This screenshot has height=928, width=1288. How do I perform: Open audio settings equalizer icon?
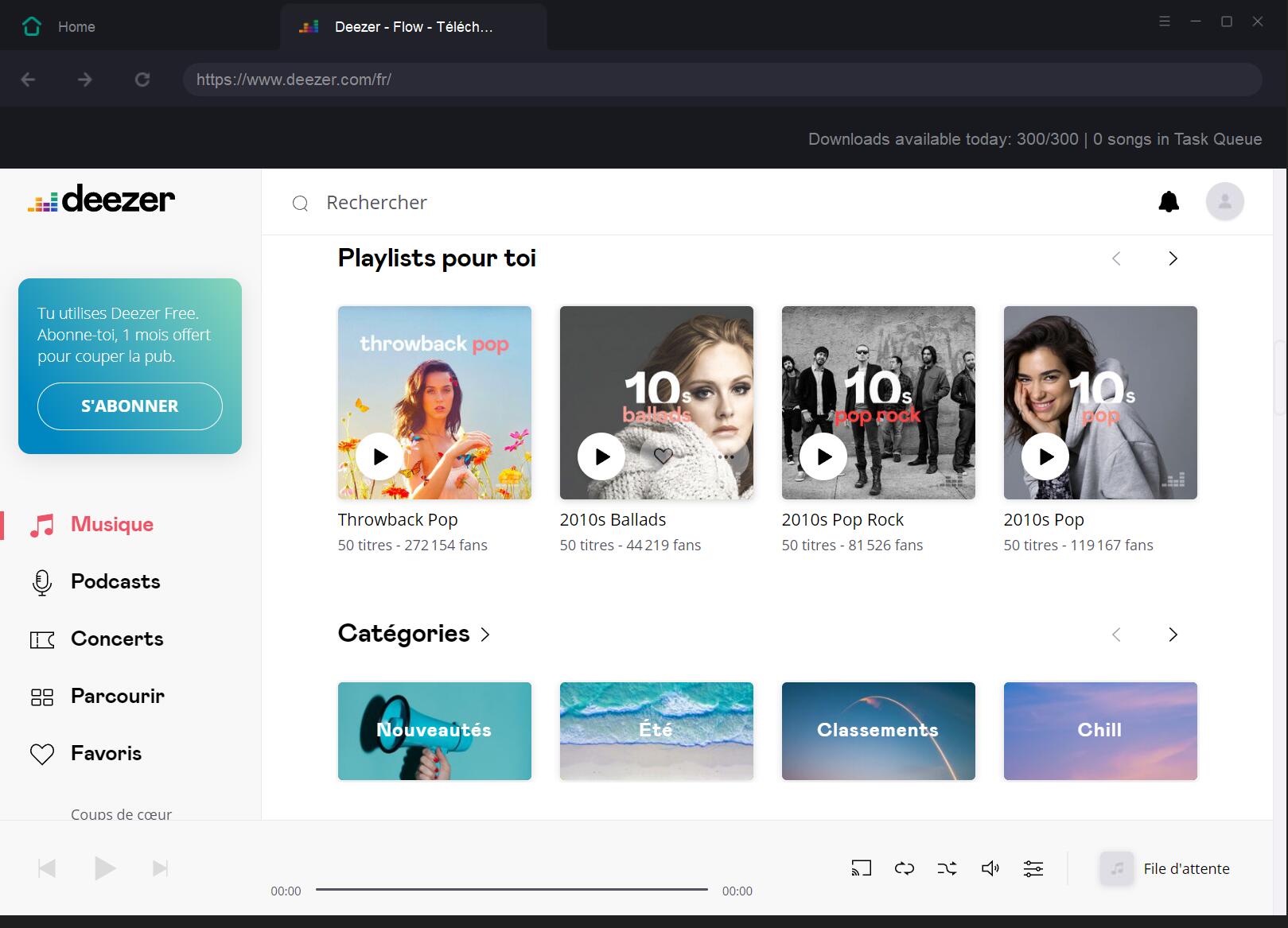(1033, 868)
